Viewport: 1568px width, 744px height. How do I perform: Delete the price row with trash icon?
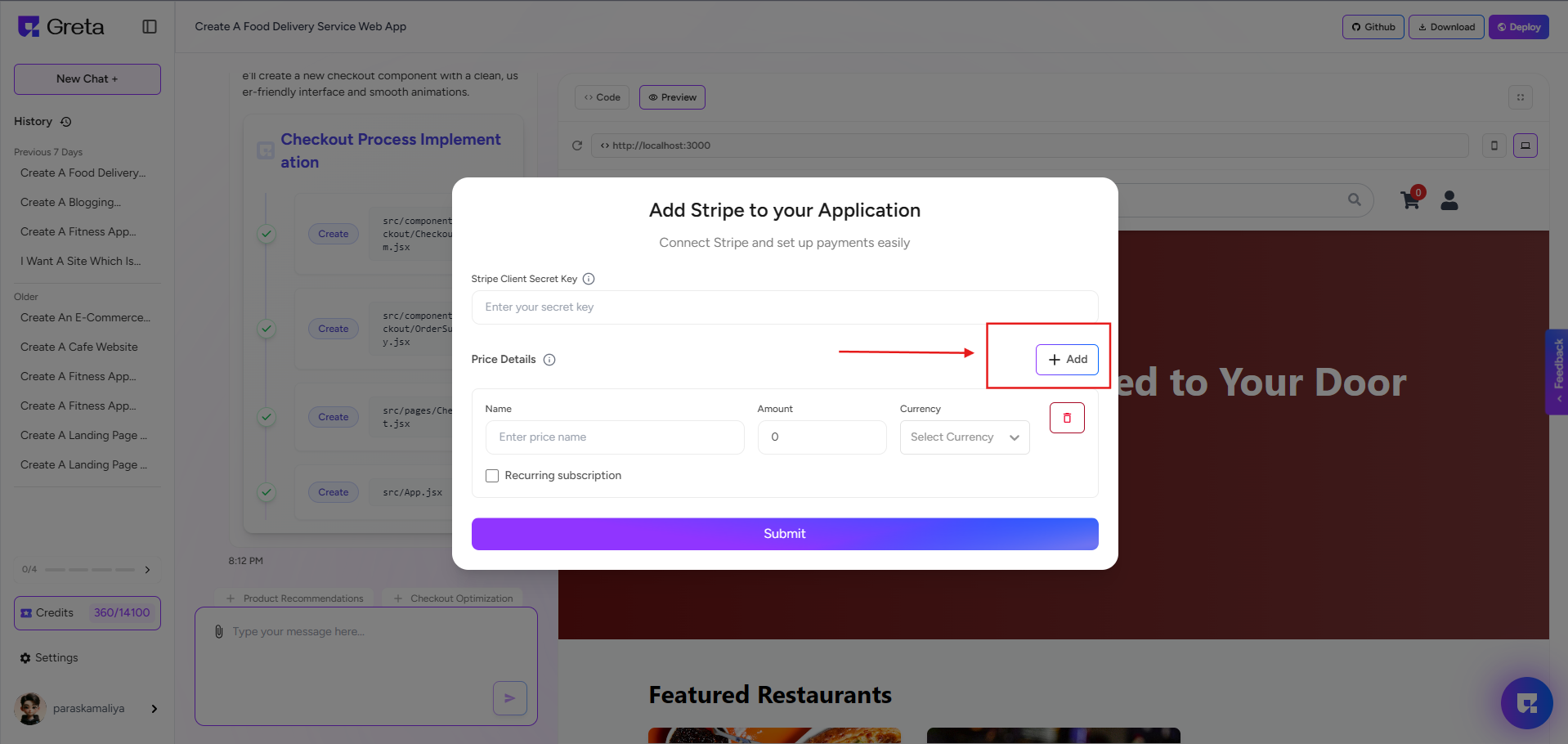tap(1067, 418)
